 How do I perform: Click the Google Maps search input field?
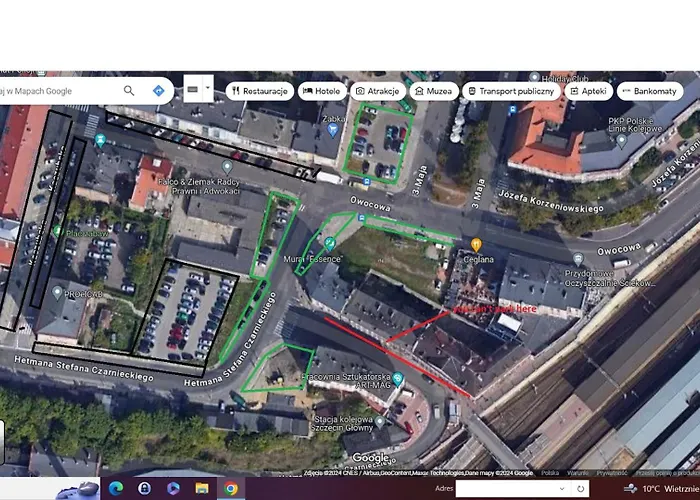pyautogui.click(x=60, y=91)
